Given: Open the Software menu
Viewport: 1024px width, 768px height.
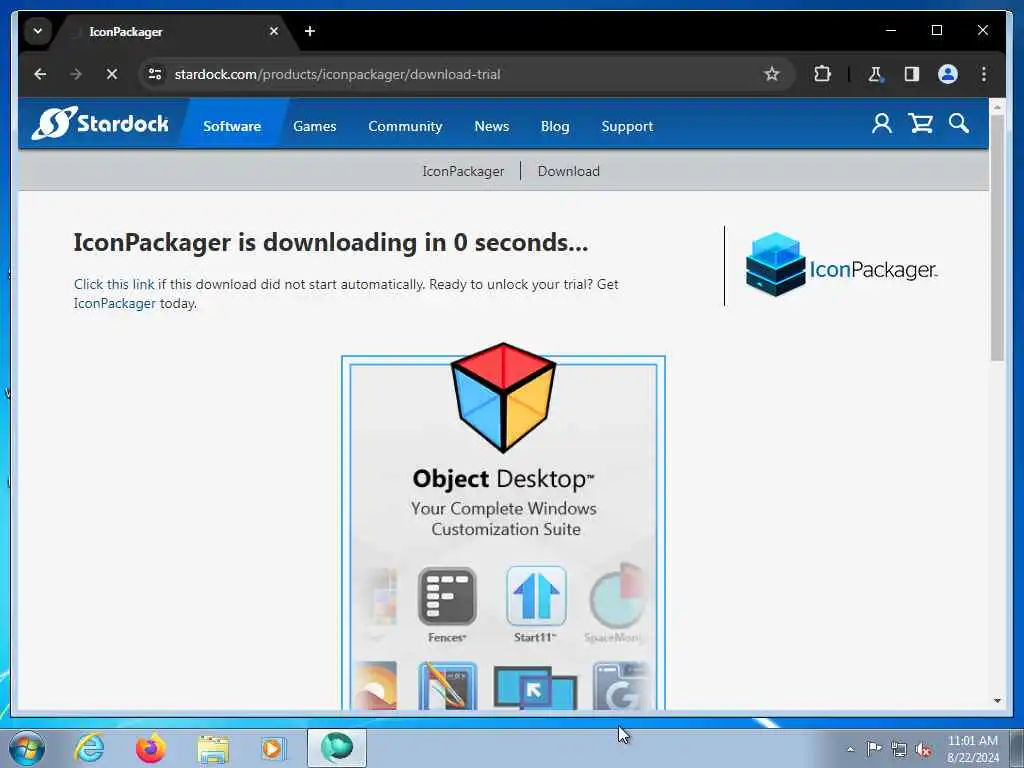Looking at the screenshot, I should point(232,126).
